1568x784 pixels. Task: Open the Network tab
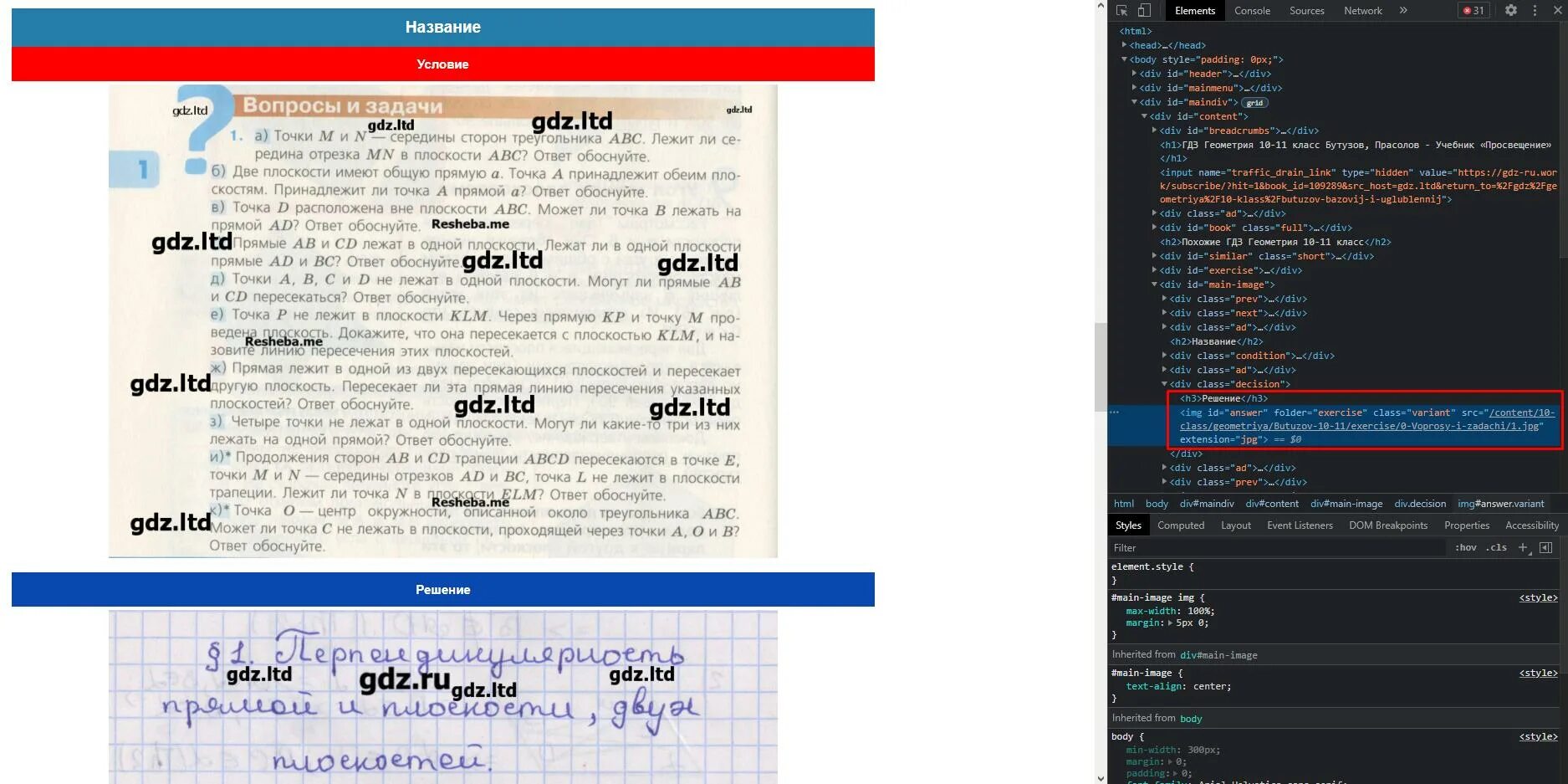tap(1362, 11)
